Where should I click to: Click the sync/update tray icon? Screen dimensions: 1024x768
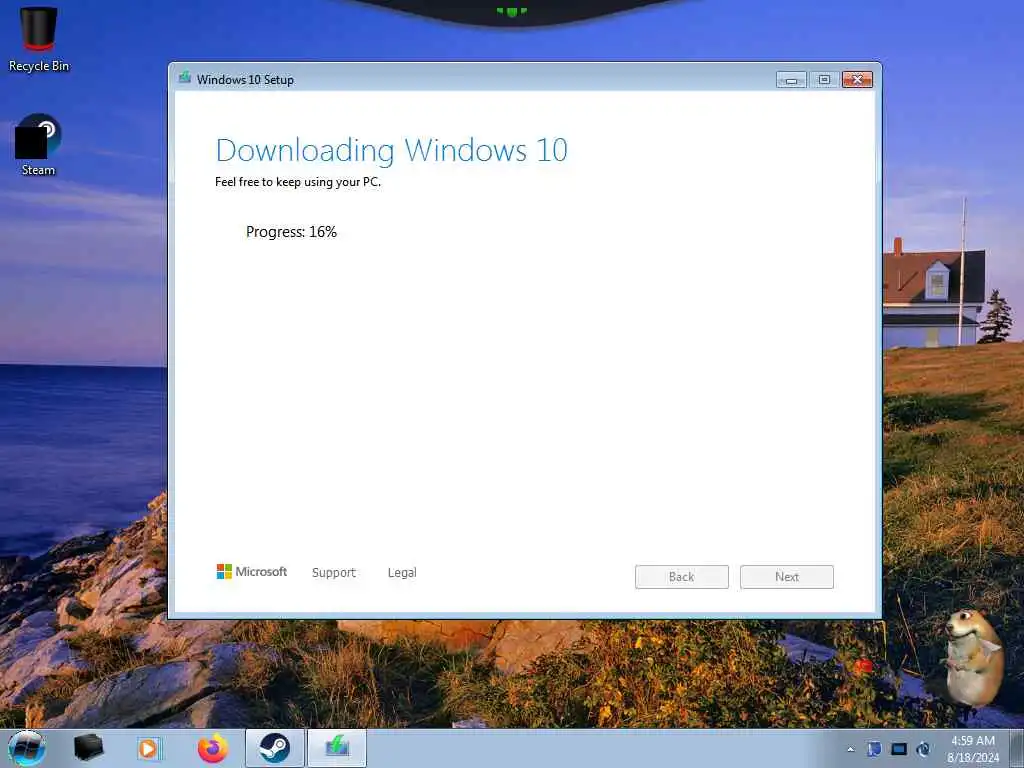point(923,749)
